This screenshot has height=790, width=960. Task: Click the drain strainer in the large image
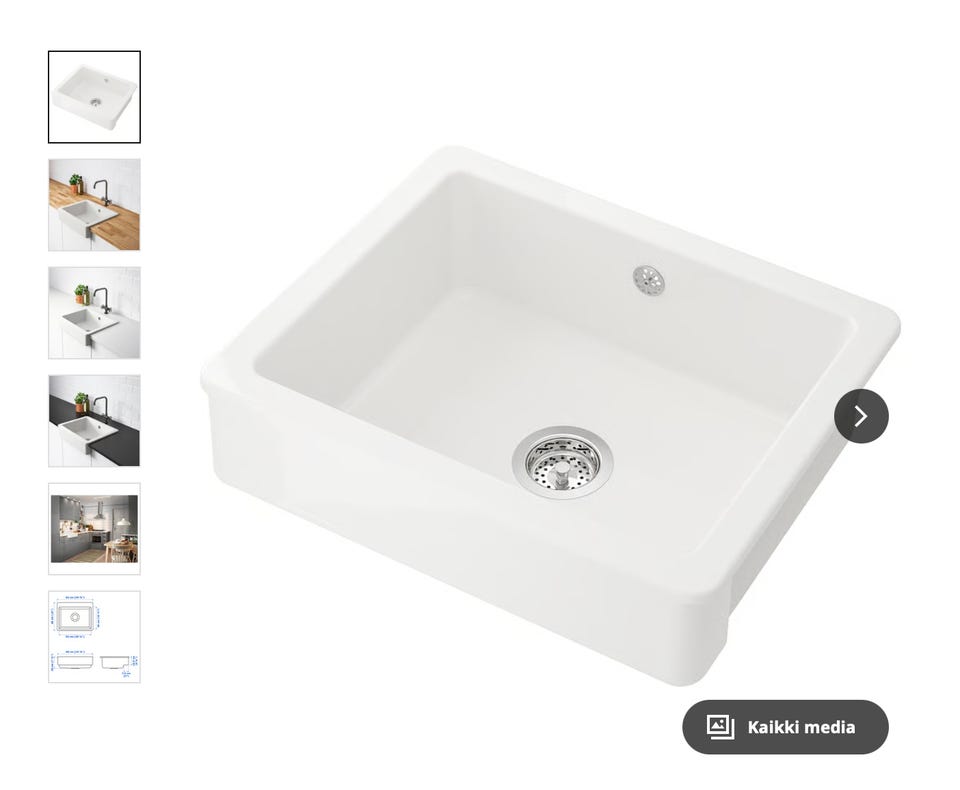(x=563, y=462)
